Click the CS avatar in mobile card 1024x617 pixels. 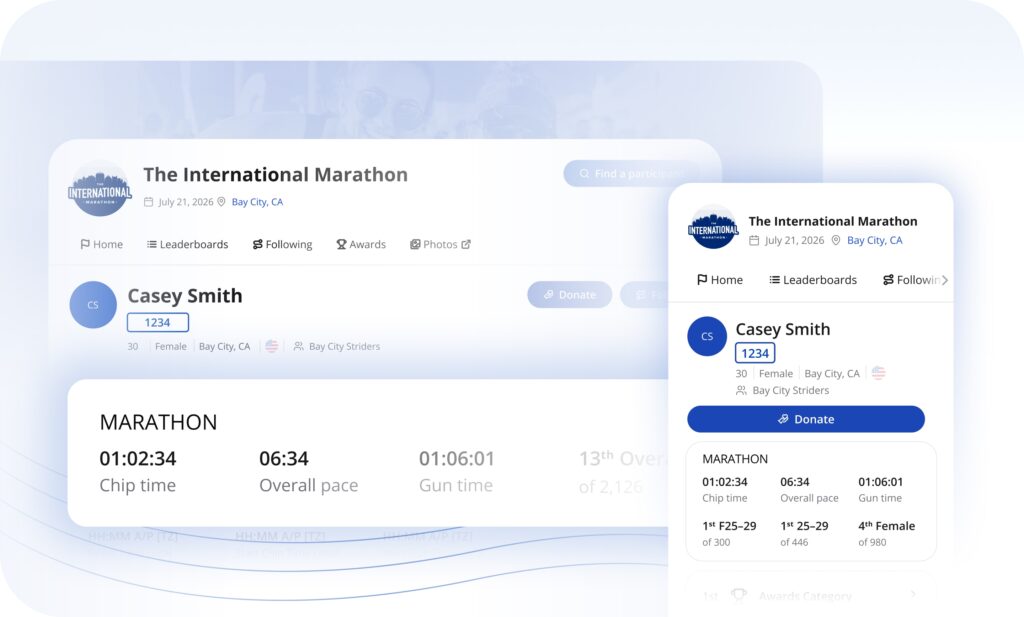[707, 336]
